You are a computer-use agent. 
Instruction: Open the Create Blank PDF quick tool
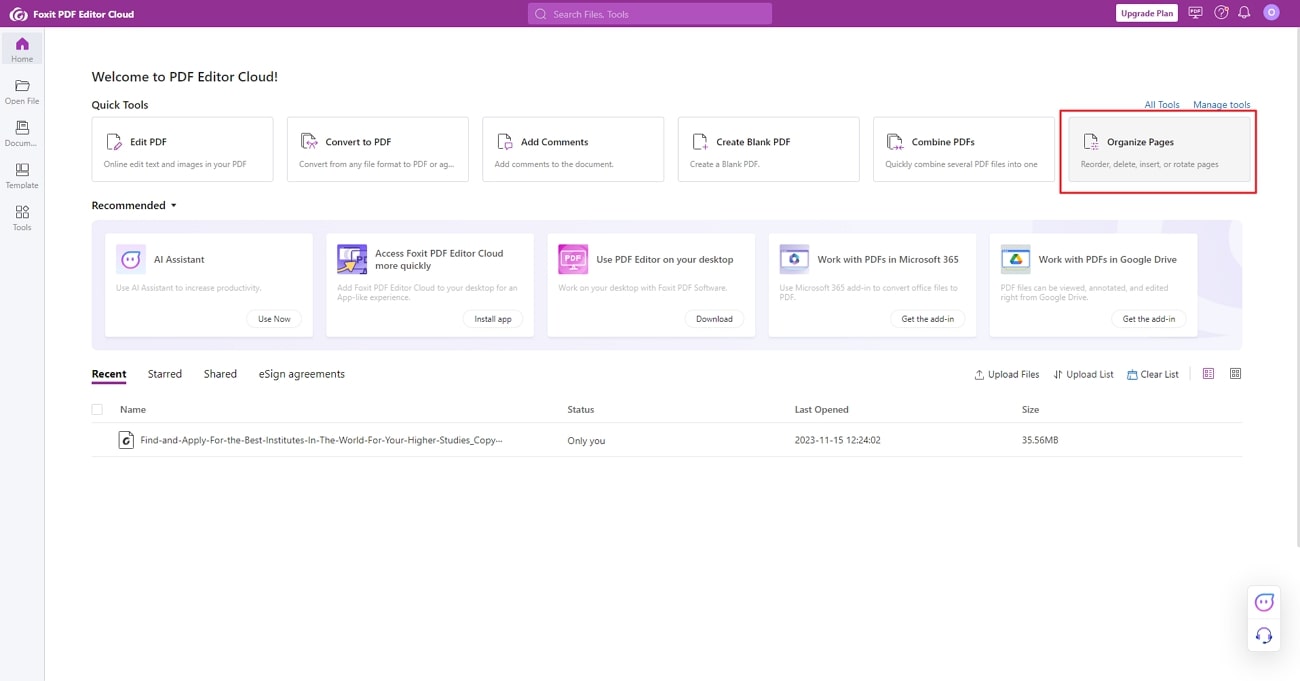pyautogui.click(x=768, y=149)
